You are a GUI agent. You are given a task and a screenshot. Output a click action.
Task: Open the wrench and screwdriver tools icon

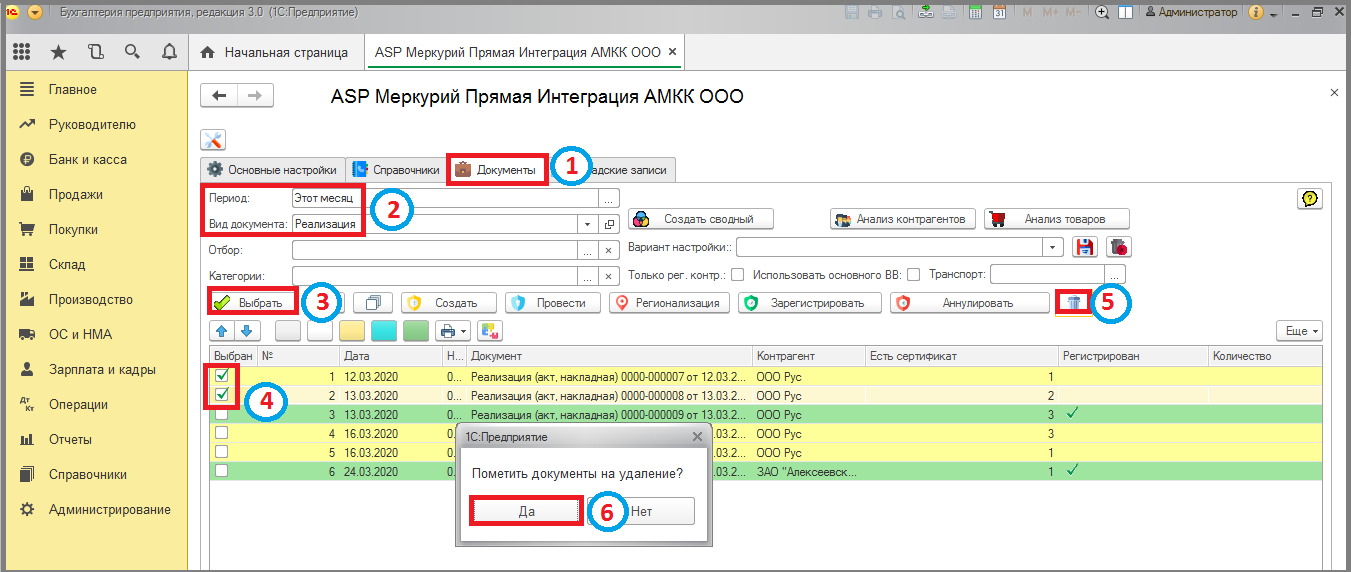tap(213, 140)
